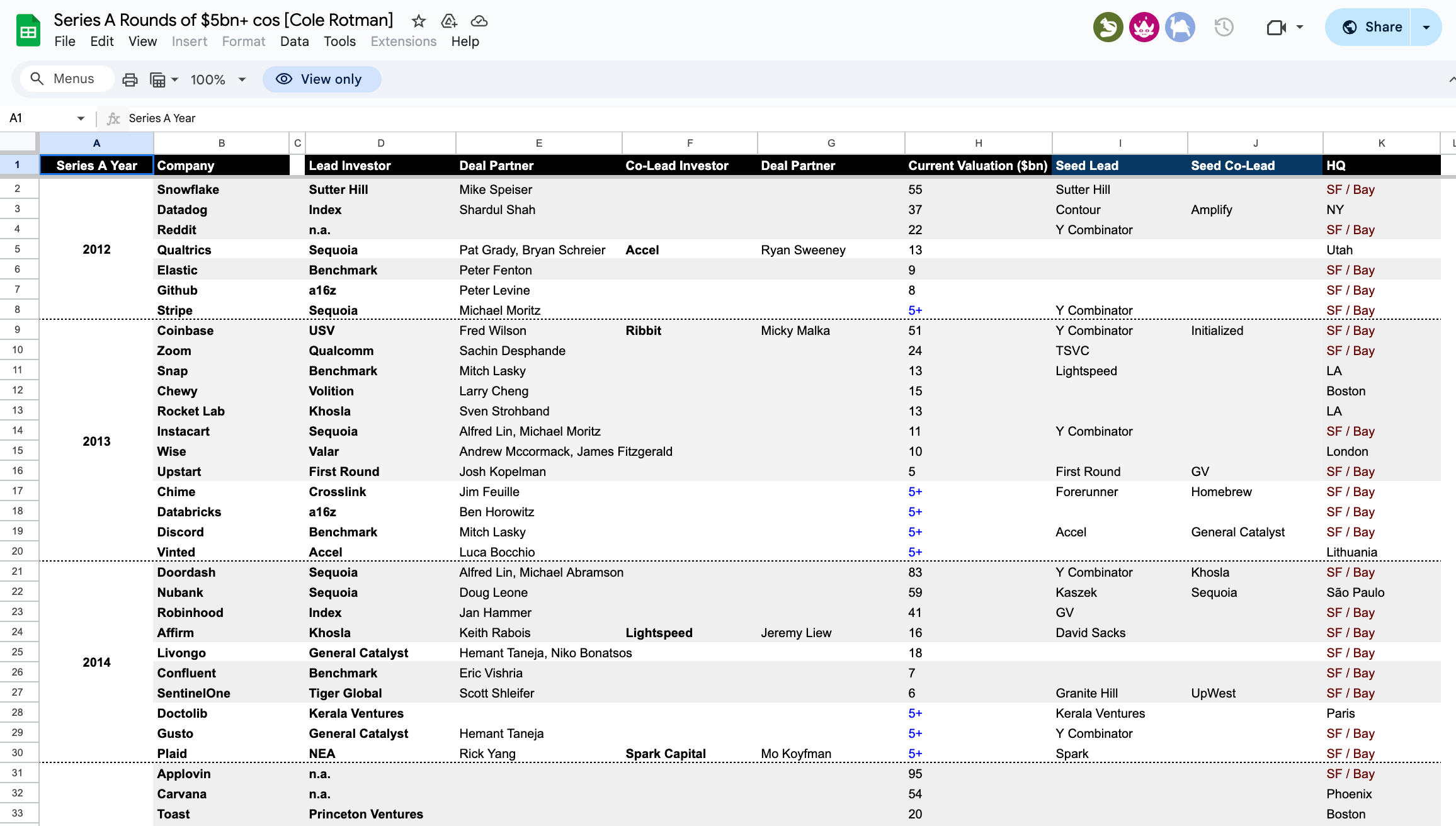
Task: Click the São Paulo HQ cell
Action: pyautogui.click(x=1382, y=592)
